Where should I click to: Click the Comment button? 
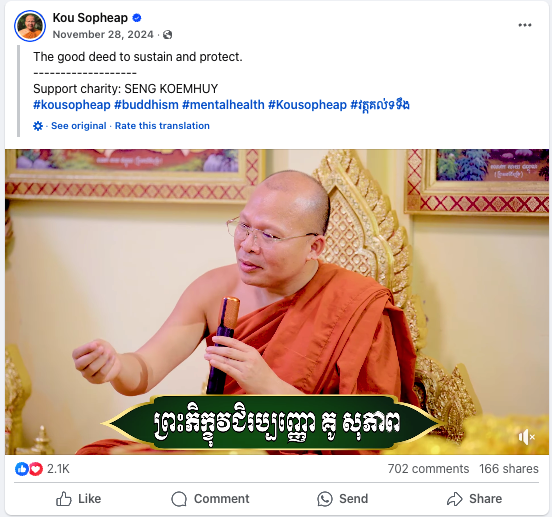(x=210, y=499)
